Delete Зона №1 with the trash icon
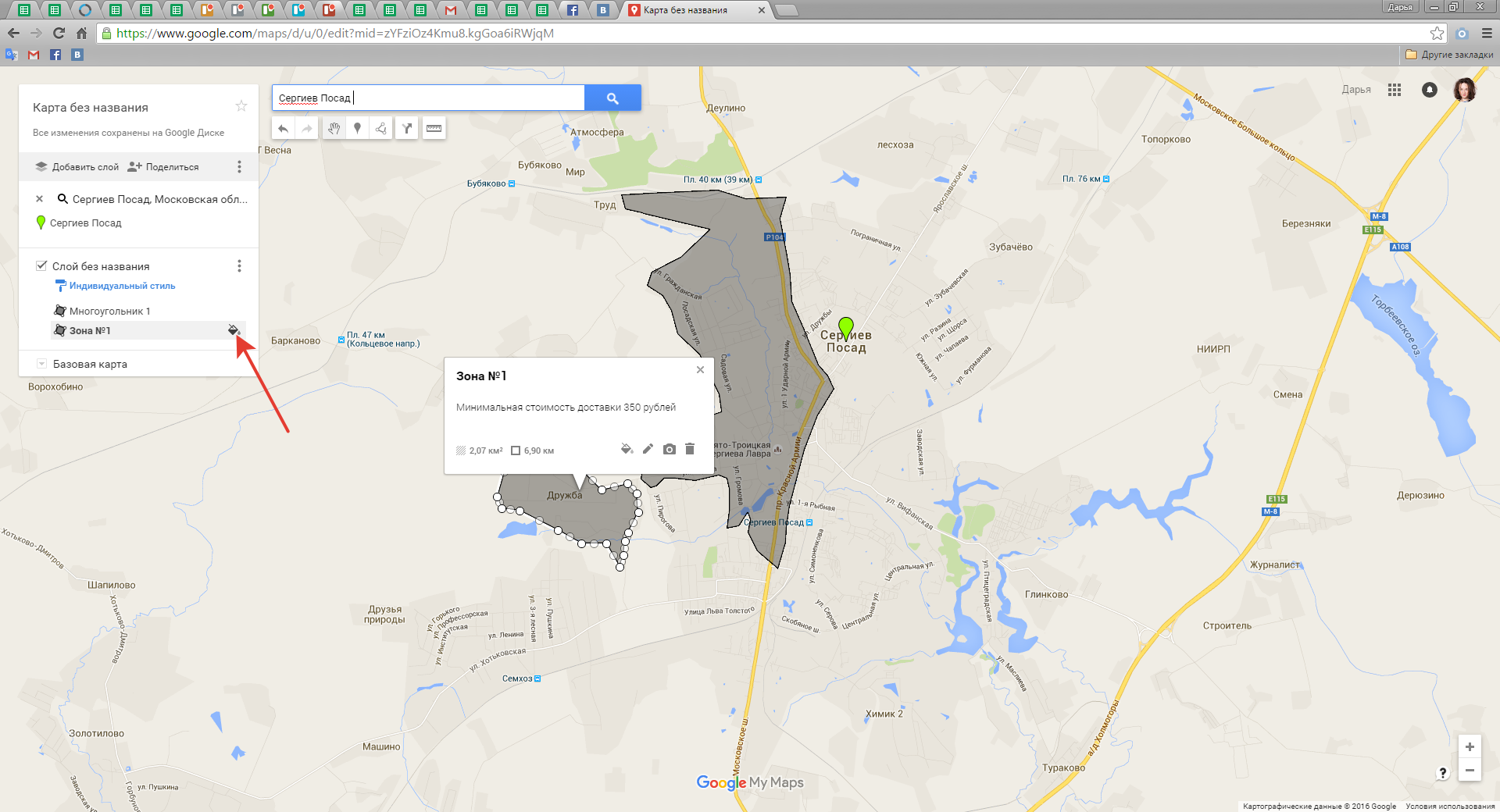Viewport: 1500px width, 812px height. click(690, 449)
